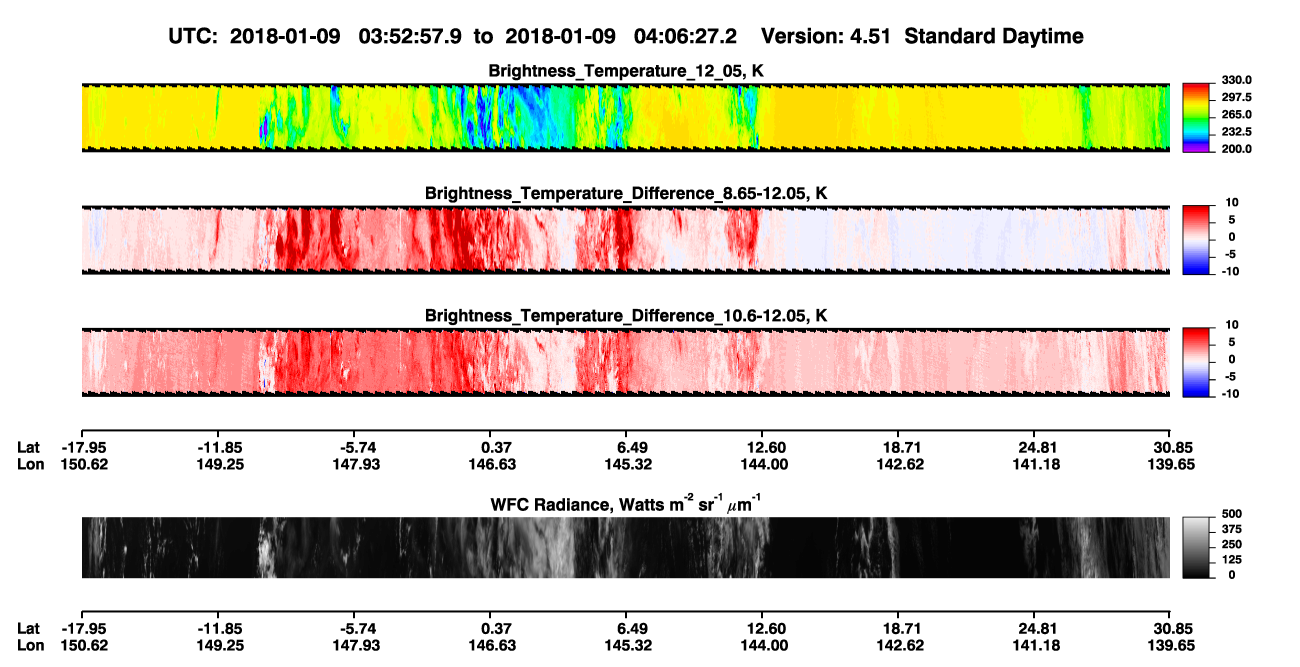1300x667 pixels.
Task: Click latitude -11.85 on the axis above WFC Radiance
Action: (218, 447)
